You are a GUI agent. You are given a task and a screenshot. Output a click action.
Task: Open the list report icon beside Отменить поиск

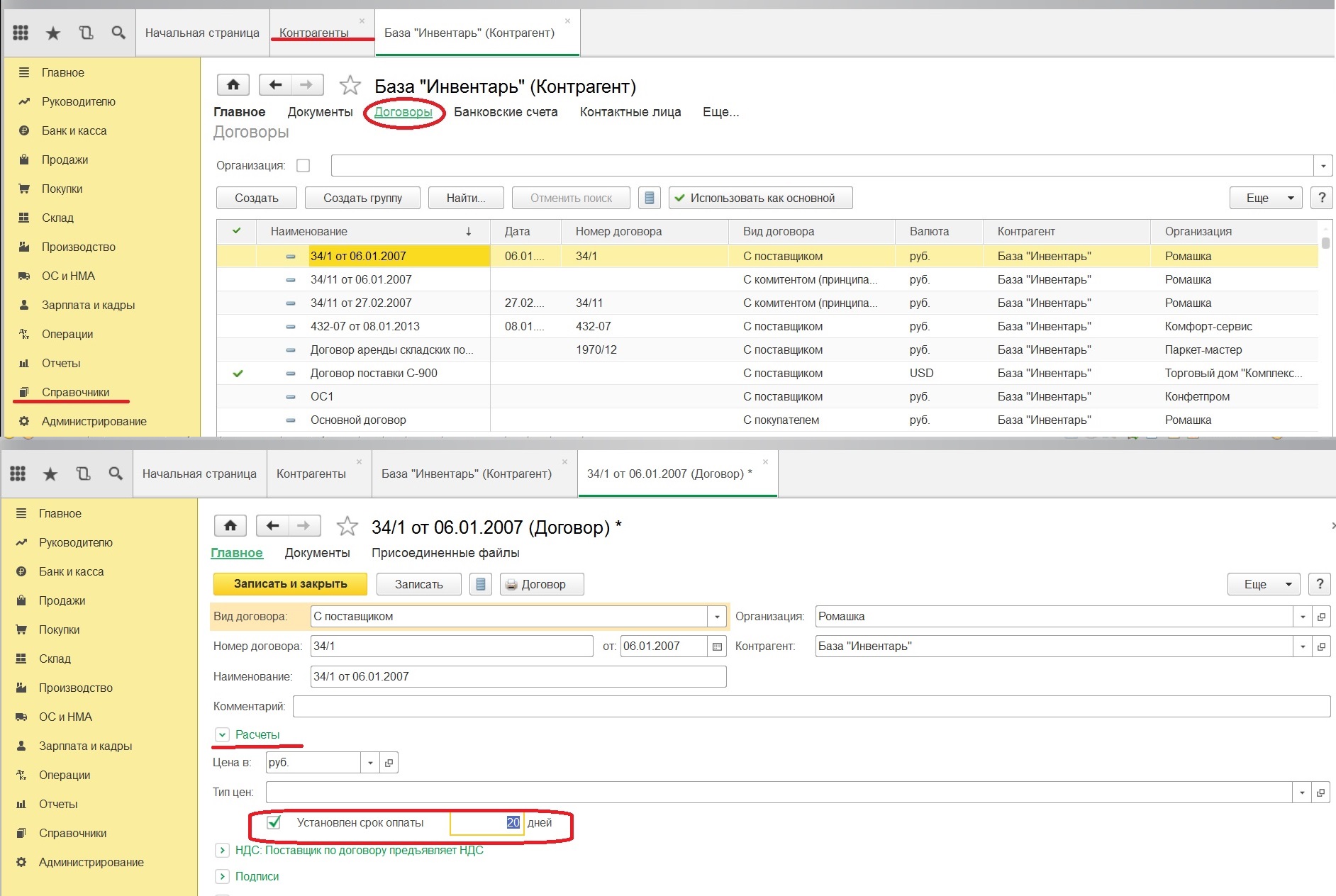coord(650,198)
